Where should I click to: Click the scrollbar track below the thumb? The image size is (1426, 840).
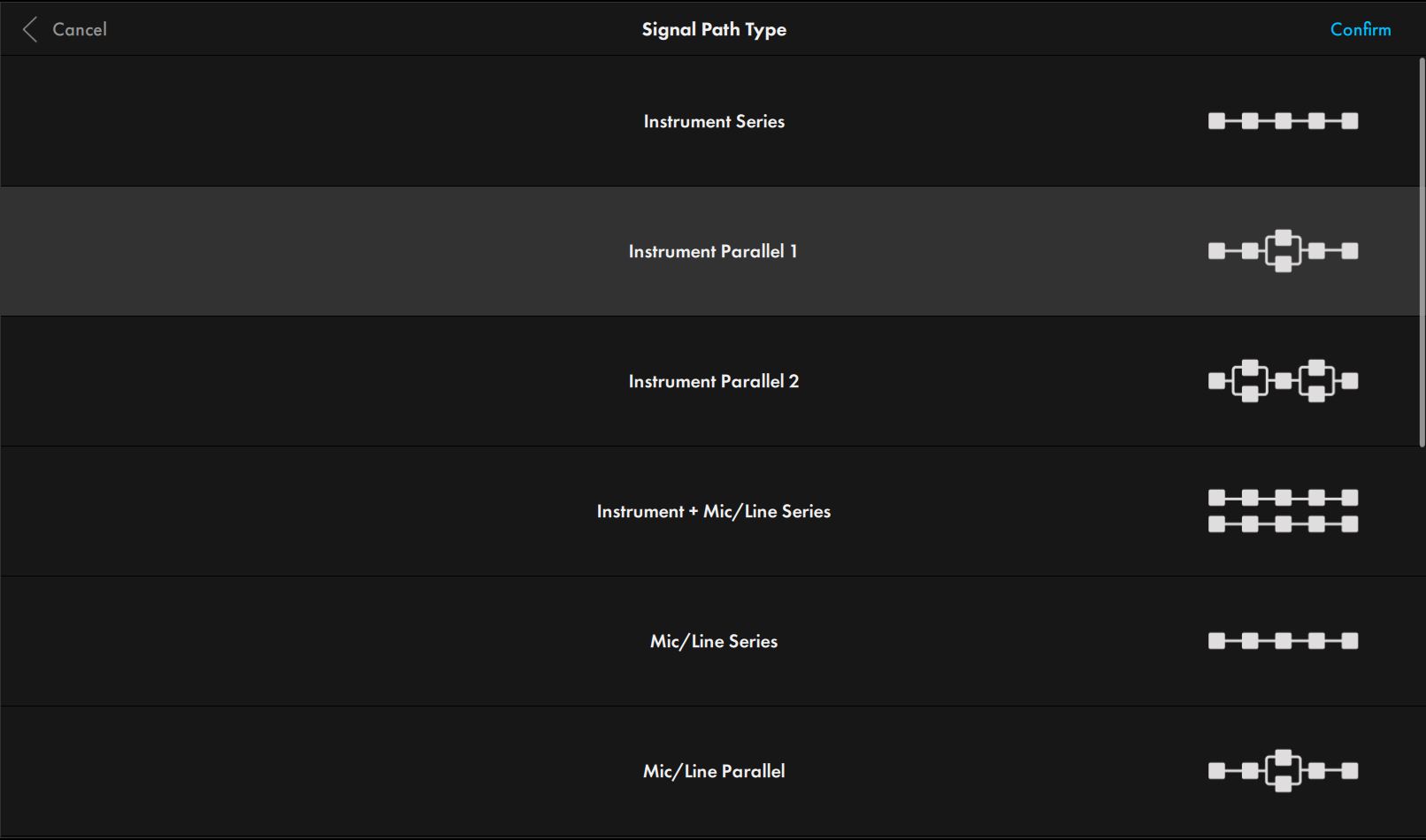[x=1422, y=637]
